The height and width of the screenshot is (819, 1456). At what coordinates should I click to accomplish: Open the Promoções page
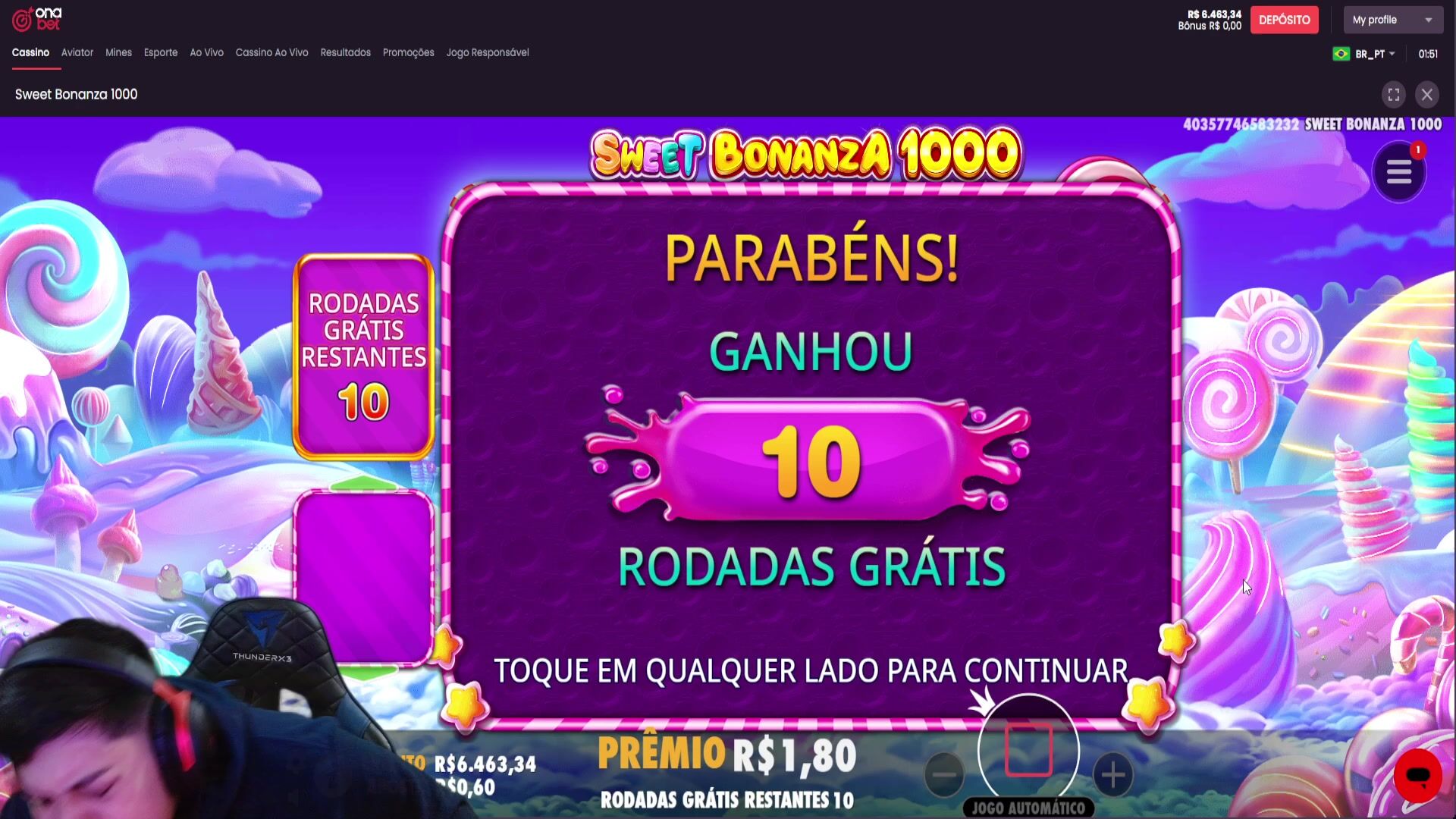(x=408, y=52)
